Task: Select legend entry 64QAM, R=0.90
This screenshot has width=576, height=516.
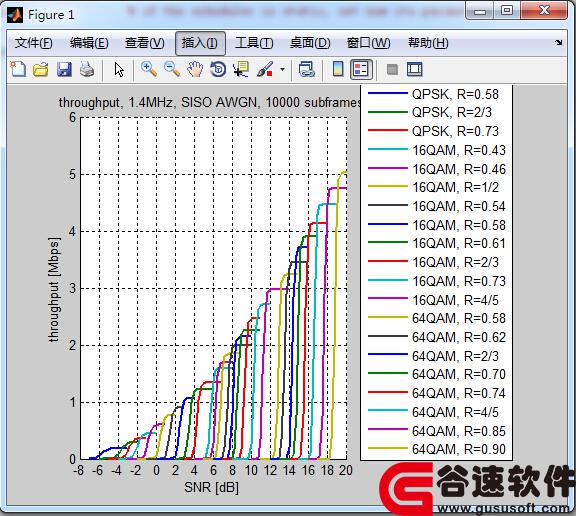Action: click(437, 449)
